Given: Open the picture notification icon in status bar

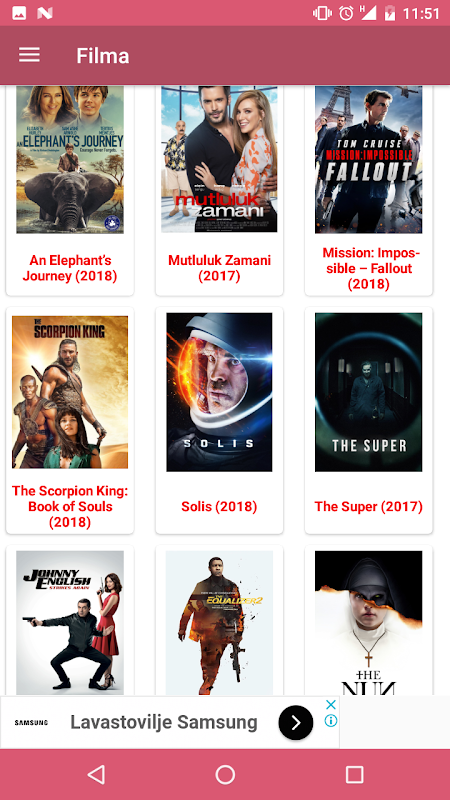Looking at the screenshot, I should pos(19,13).
